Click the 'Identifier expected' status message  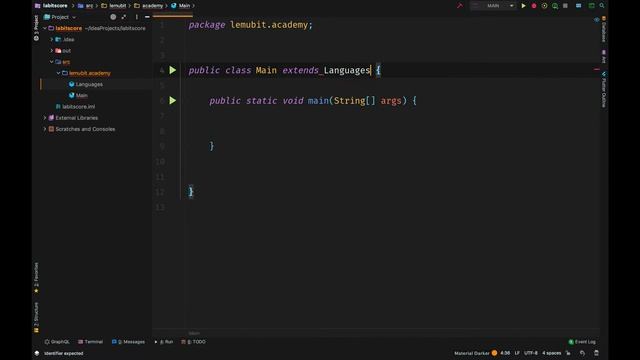[64, 353]
